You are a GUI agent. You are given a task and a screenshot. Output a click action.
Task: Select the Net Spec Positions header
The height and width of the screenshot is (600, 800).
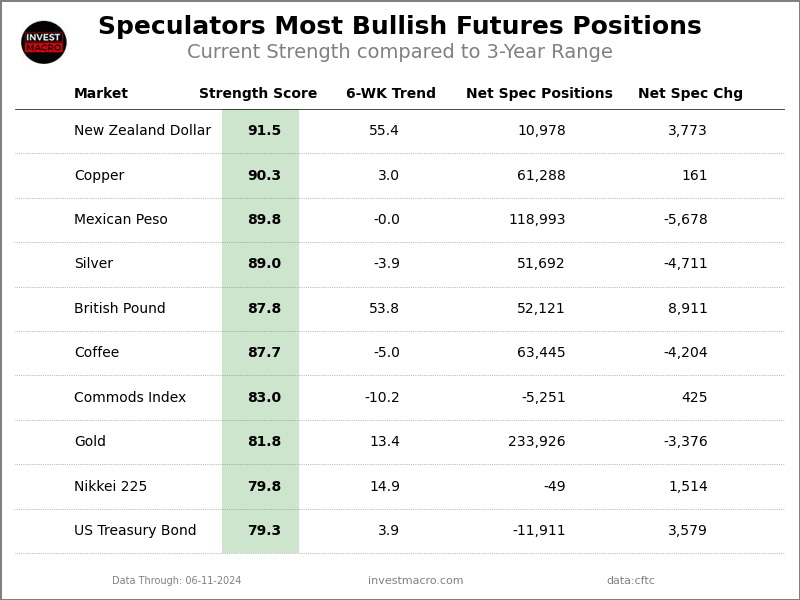(539, 94)
